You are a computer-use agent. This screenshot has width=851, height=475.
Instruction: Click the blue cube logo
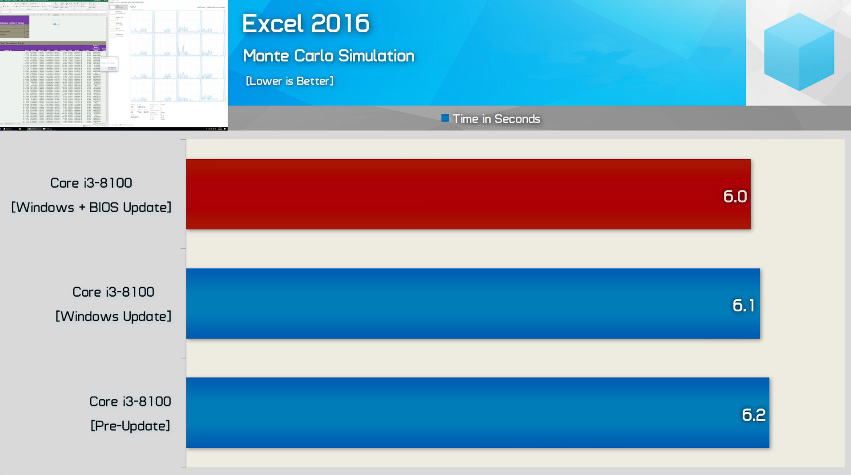coord(798,52)
